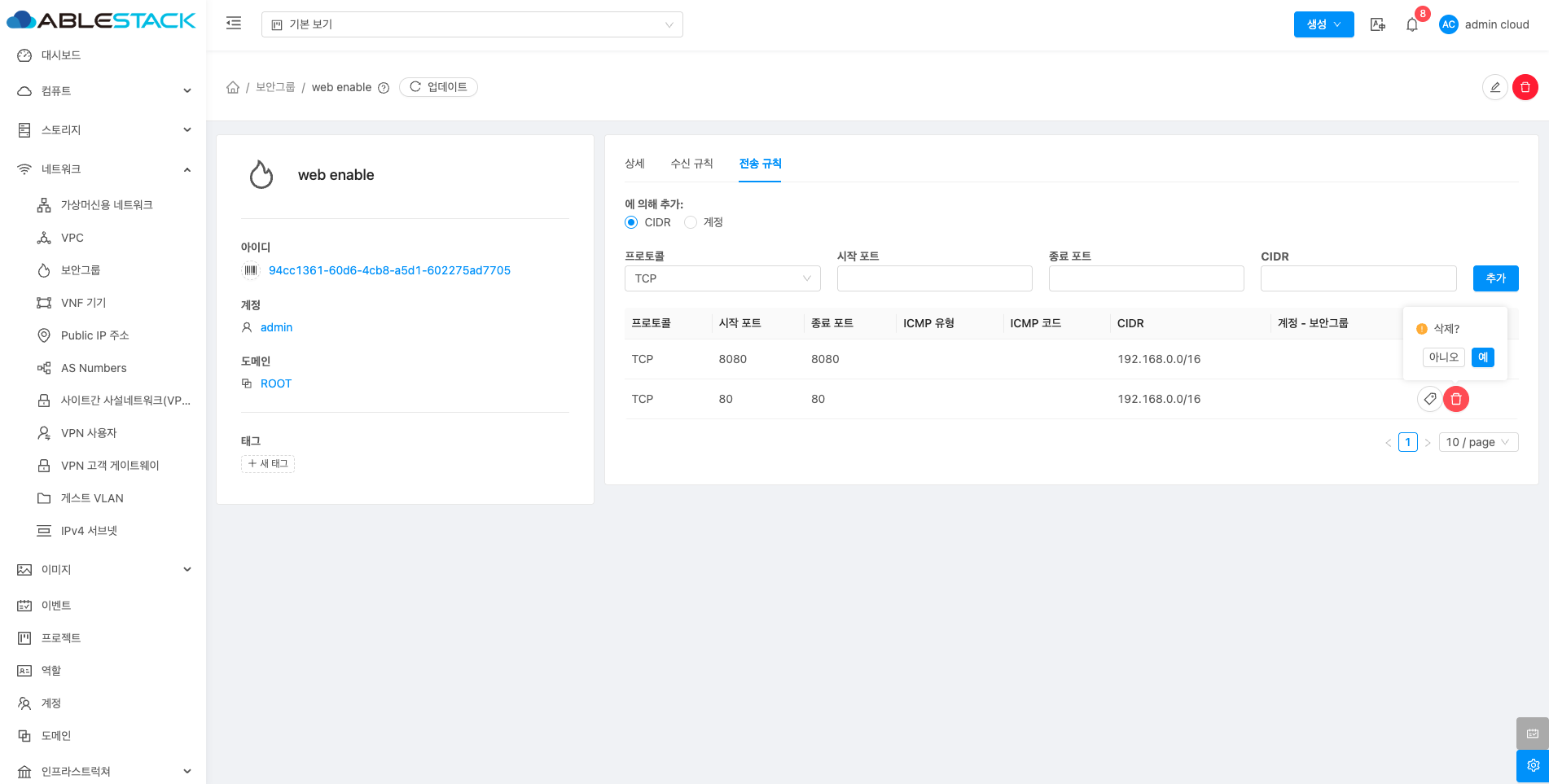This screenshot has width=1549, height=784.
Task: Click the 시작 포트 input field
Action: pos(934,278)
